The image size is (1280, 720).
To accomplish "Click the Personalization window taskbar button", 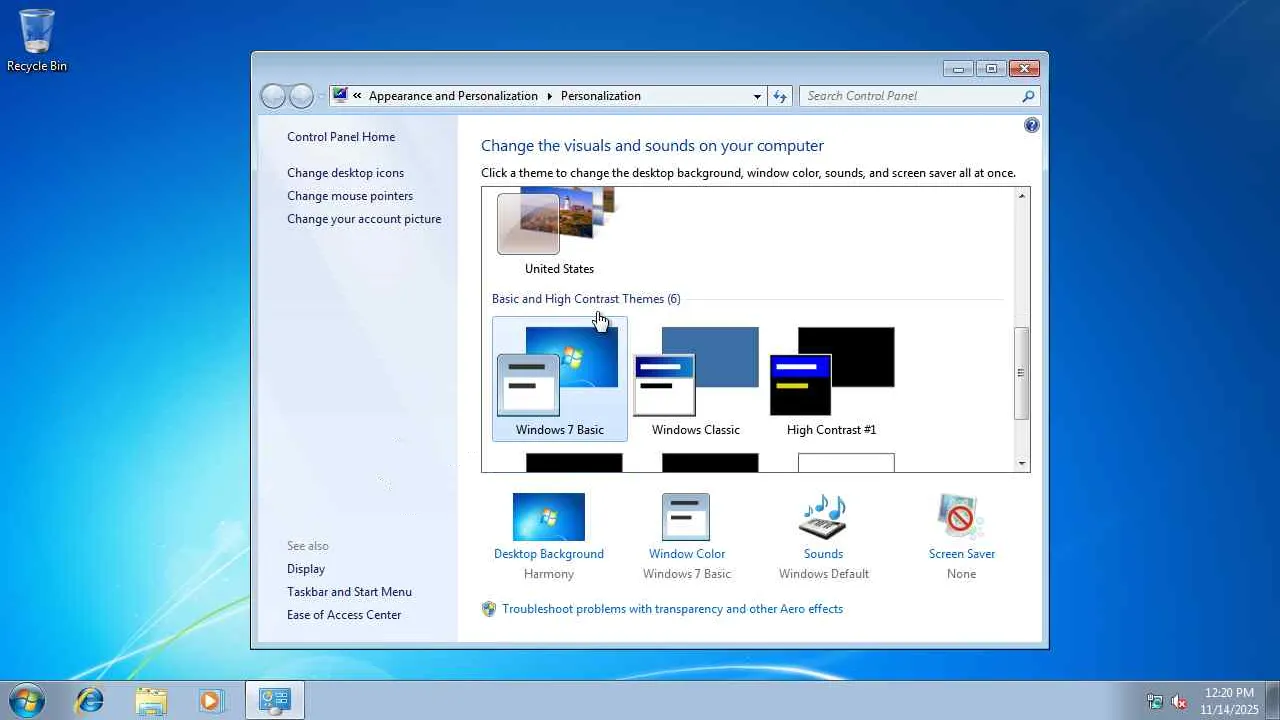I will 274,700.
